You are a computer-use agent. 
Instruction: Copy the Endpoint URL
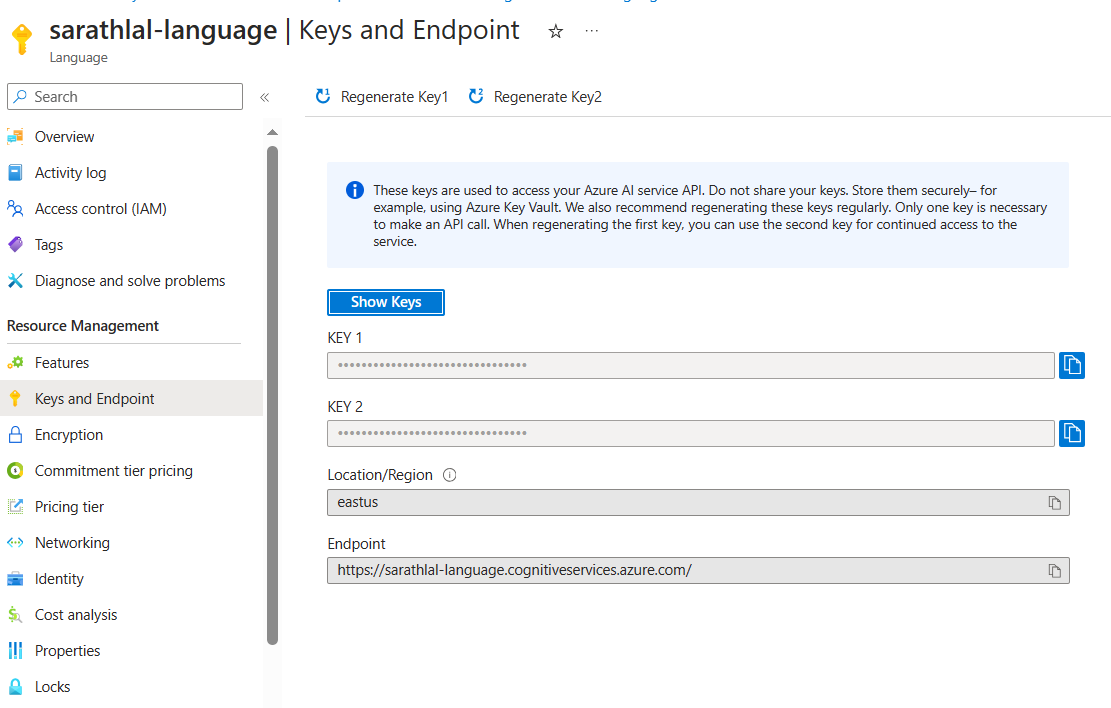click(1054, 570)
